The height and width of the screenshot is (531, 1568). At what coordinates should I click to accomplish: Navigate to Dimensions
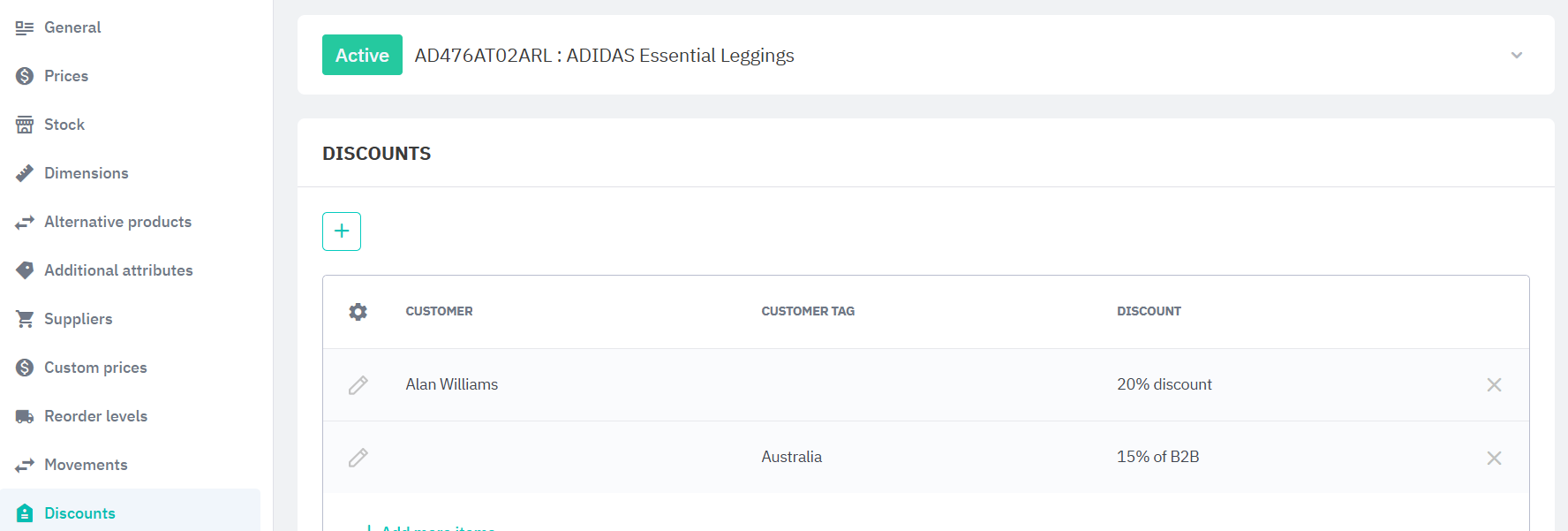[x=87, y=173]
